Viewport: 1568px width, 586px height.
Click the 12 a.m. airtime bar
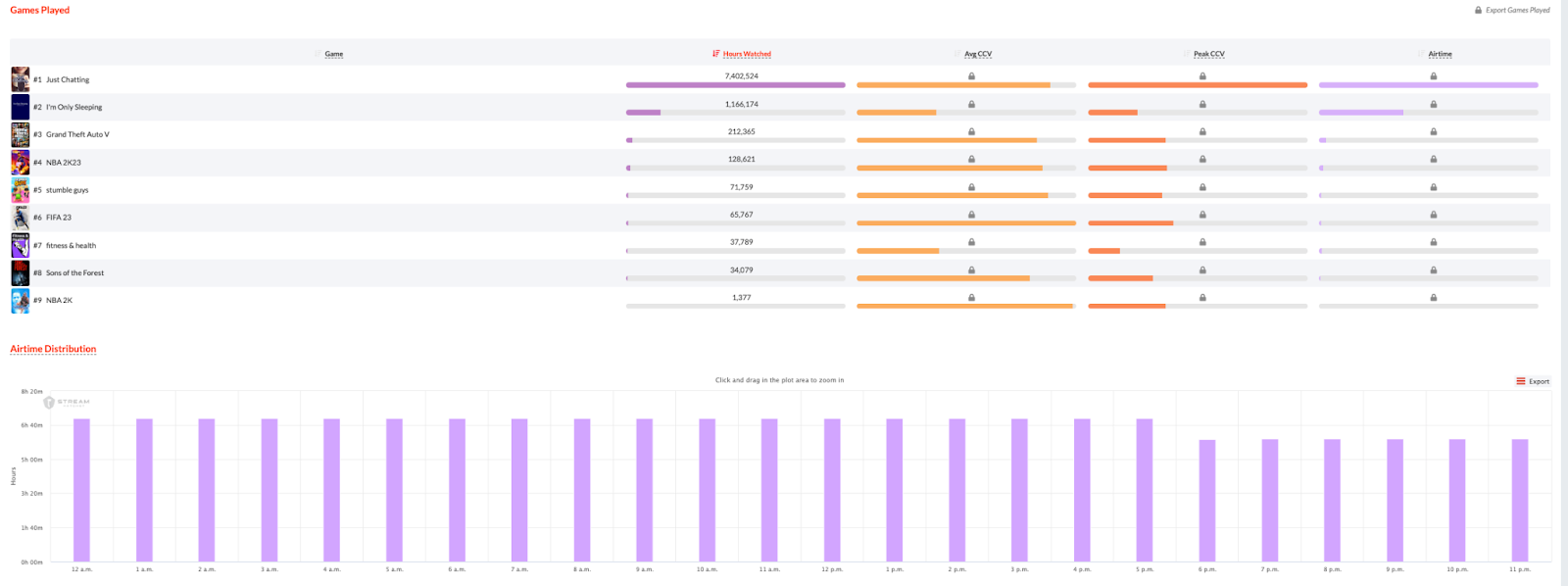pyautogui.click(x=81, y=490)
